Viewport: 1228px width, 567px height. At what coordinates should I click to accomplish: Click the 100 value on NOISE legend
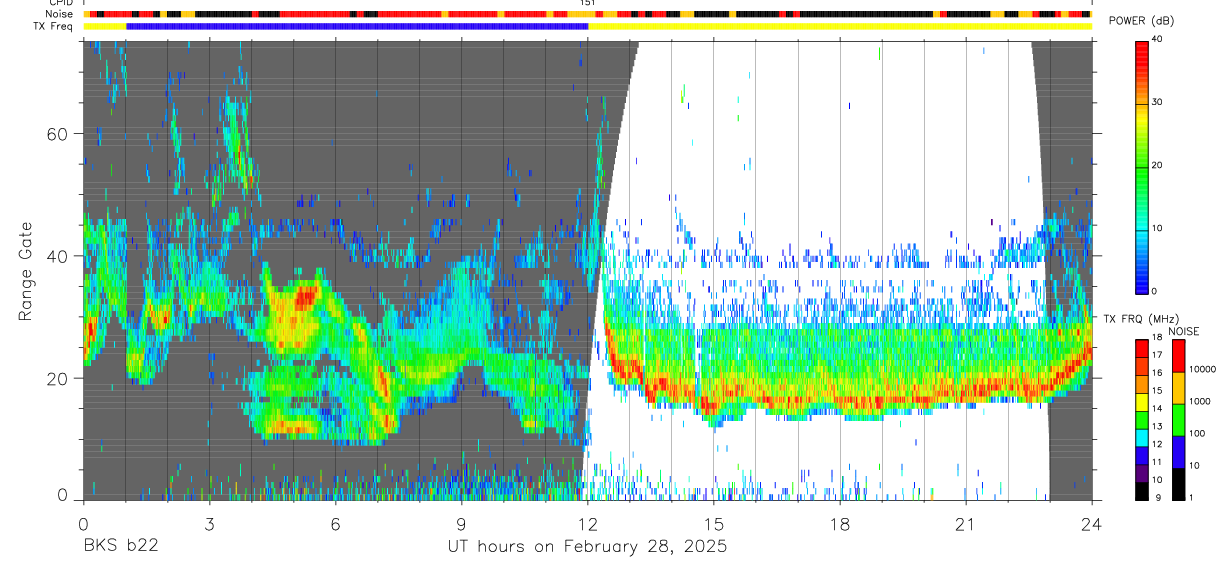pos(1196,433)
